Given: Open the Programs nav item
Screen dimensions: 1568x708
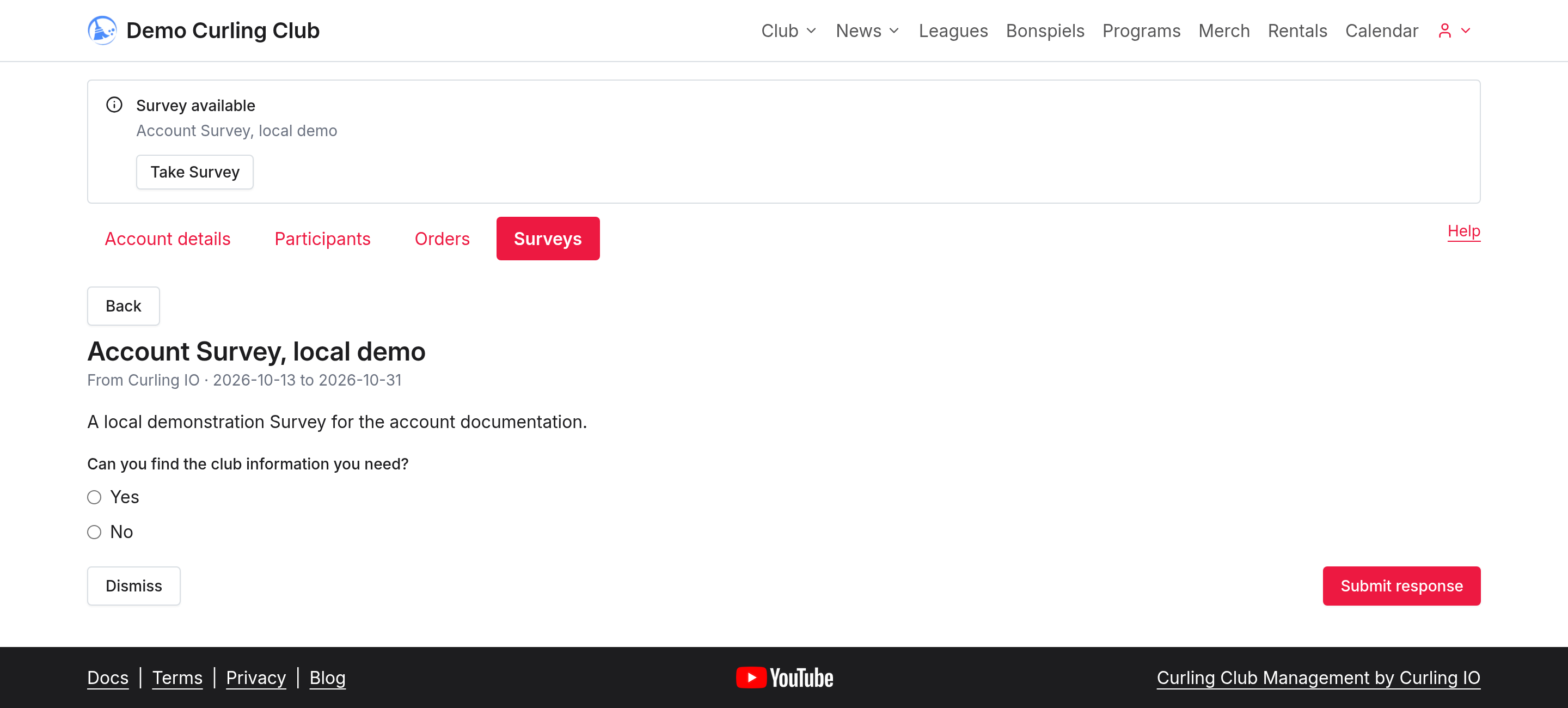Looking at the screenshot, I should tap(1141, 30).
